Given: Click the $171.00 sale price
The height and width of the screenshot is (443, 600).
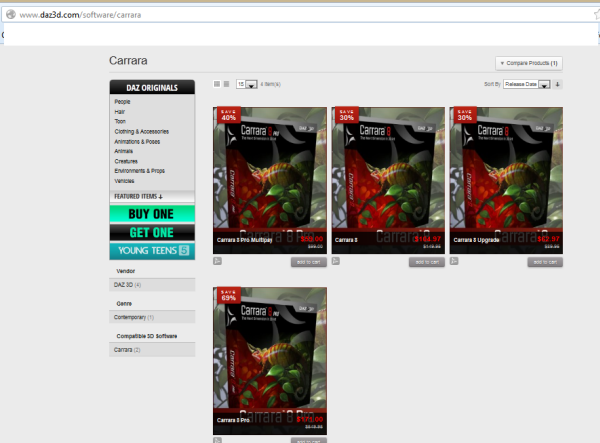Looking at the screenshot, I should tap(310, 419).
